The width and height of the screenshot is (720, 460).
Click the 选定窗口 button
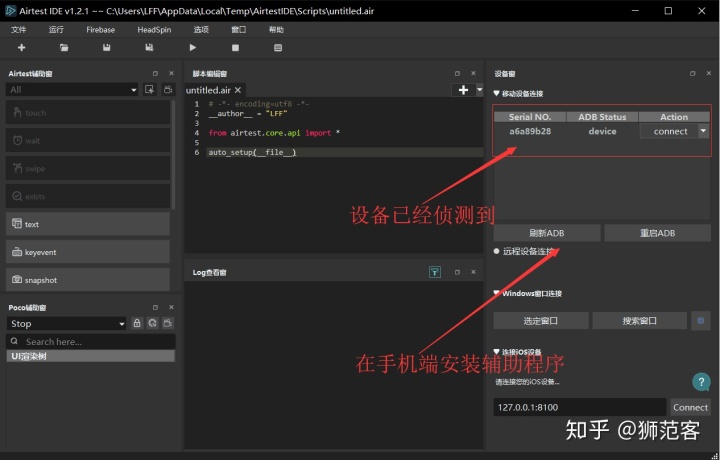541,320
